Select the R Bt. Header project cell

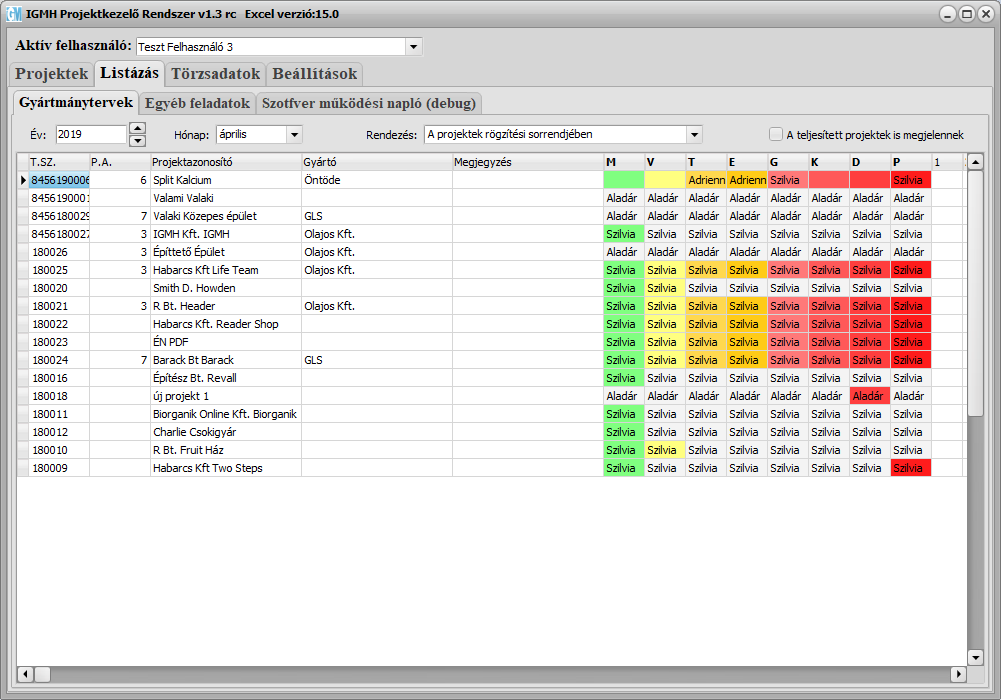226,306
